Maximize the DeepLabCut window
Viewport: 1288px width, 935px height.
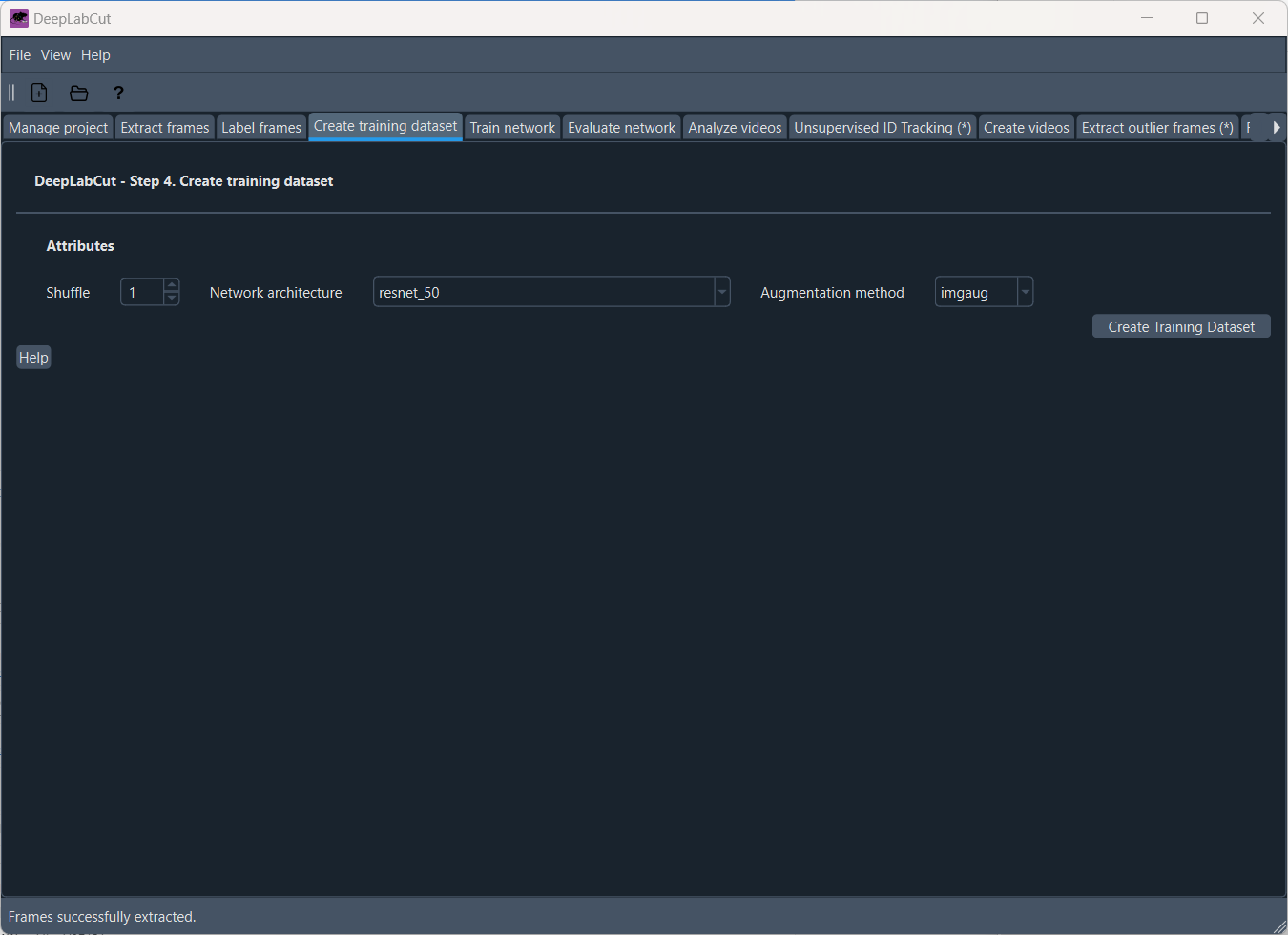click(x=1202, y=18)
